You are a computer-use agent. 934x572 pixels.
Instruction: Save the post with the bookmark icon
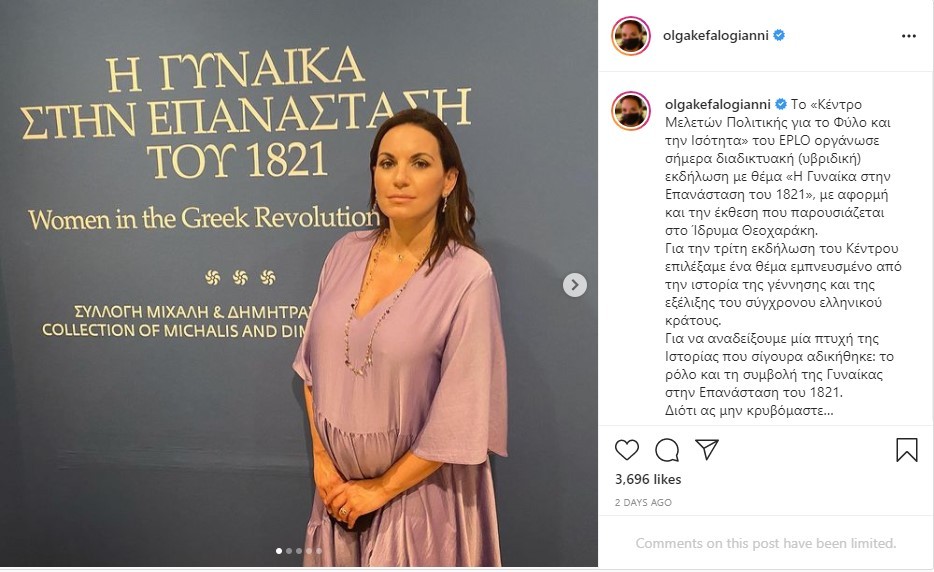(907, 450)
